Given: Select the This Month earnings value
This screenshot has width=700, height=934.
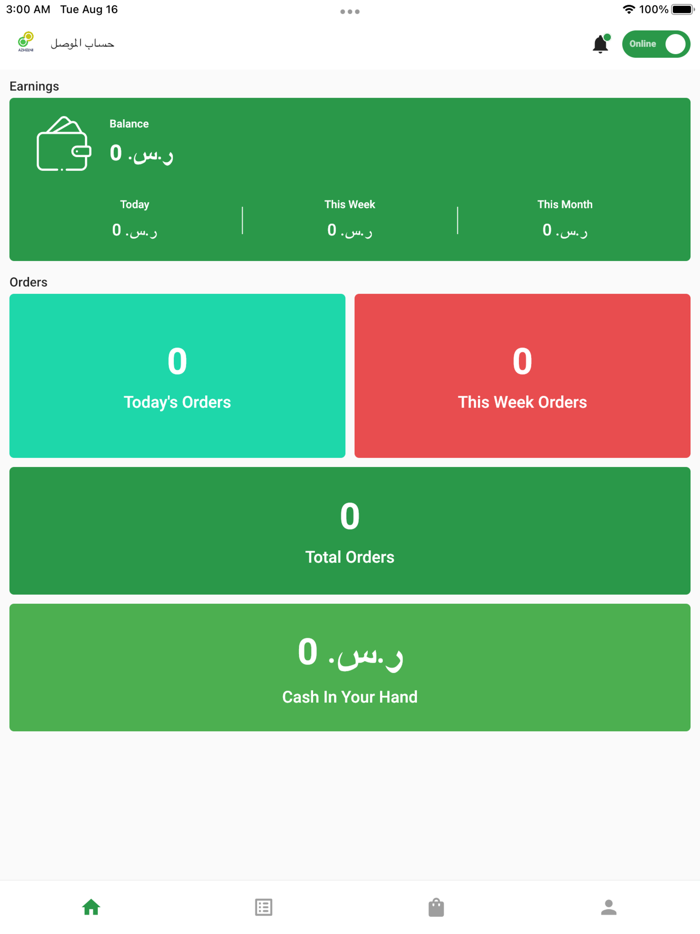Looking at the screenshot, I should tap(564, 229).
